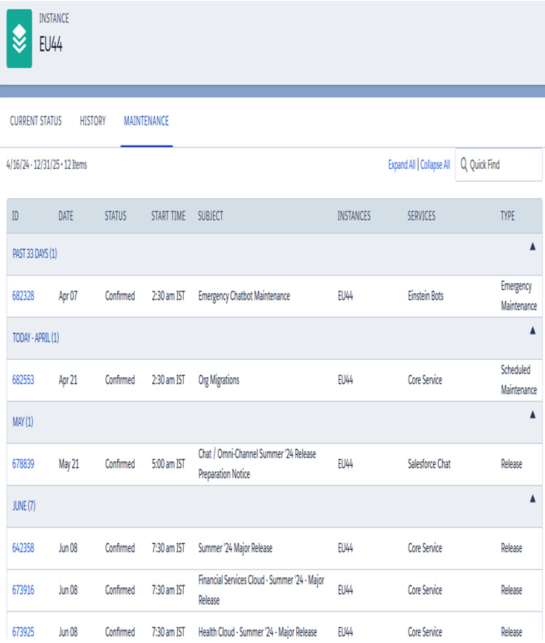Collapse the Today - April group arrow

[532, 331]
